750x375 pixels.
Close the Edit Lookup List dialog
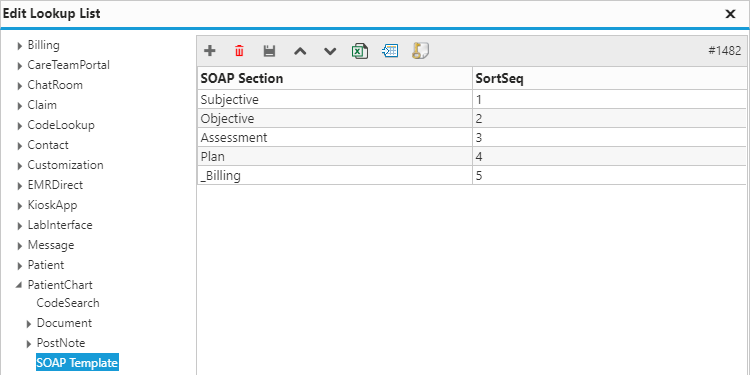coord(730,14)
